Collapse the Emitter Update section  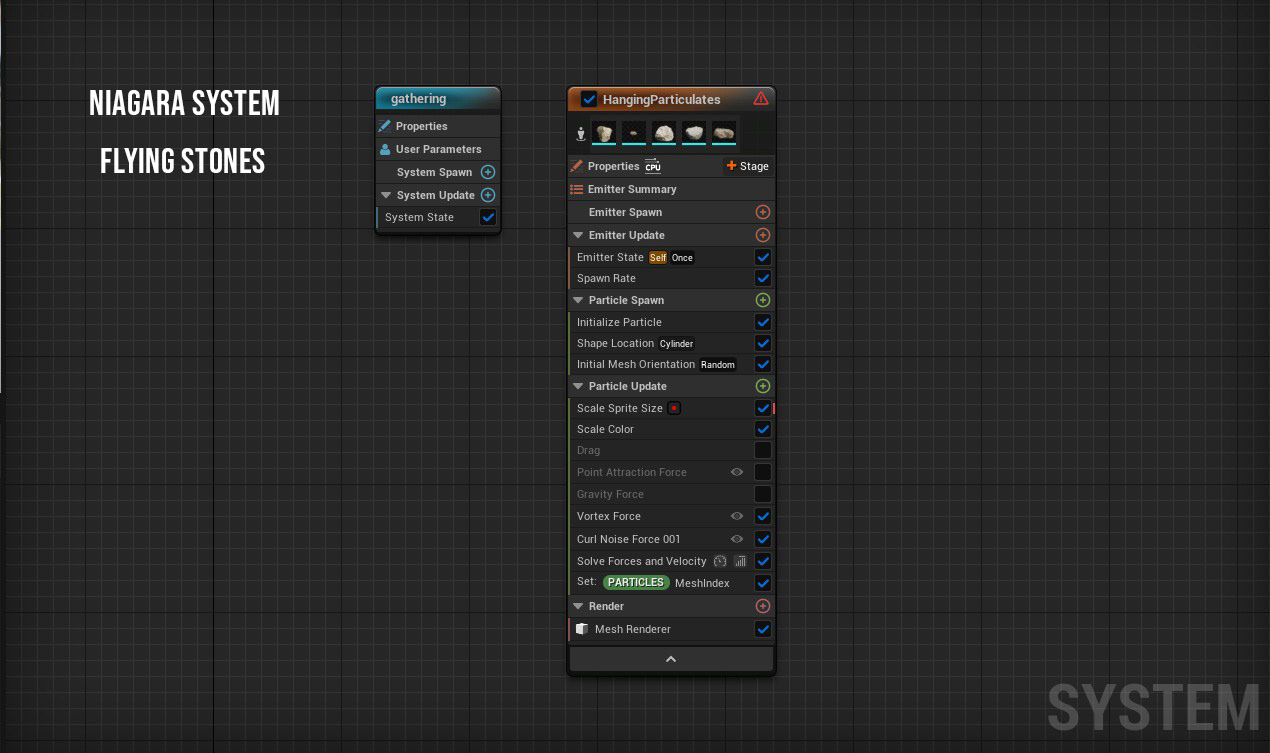pos(578,235)
